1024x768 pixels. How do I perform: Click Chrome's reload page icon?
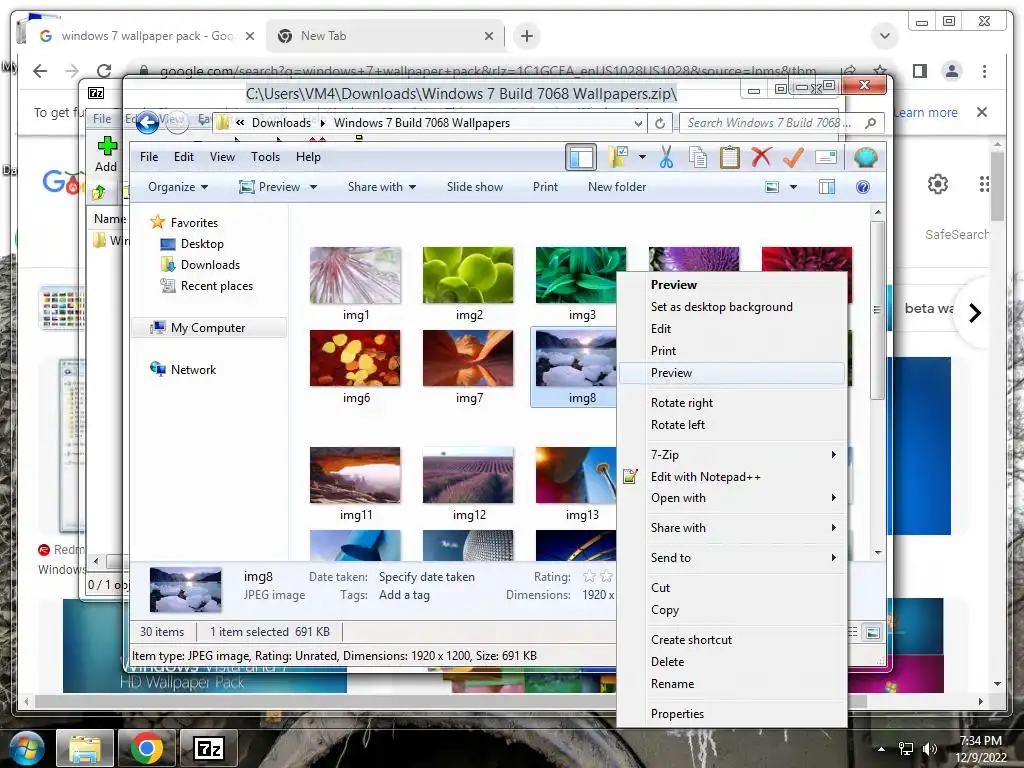[x=104, y=71]
